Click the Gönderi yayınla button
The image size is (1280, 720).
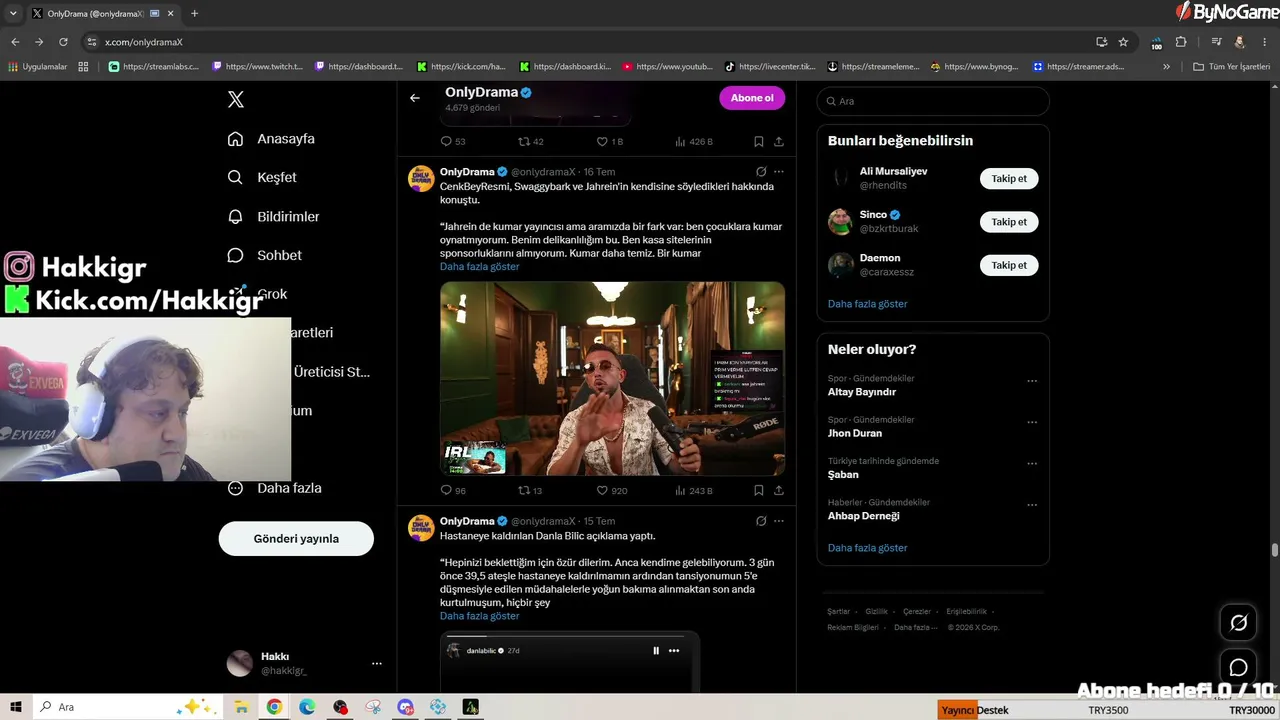coord(296,538)
